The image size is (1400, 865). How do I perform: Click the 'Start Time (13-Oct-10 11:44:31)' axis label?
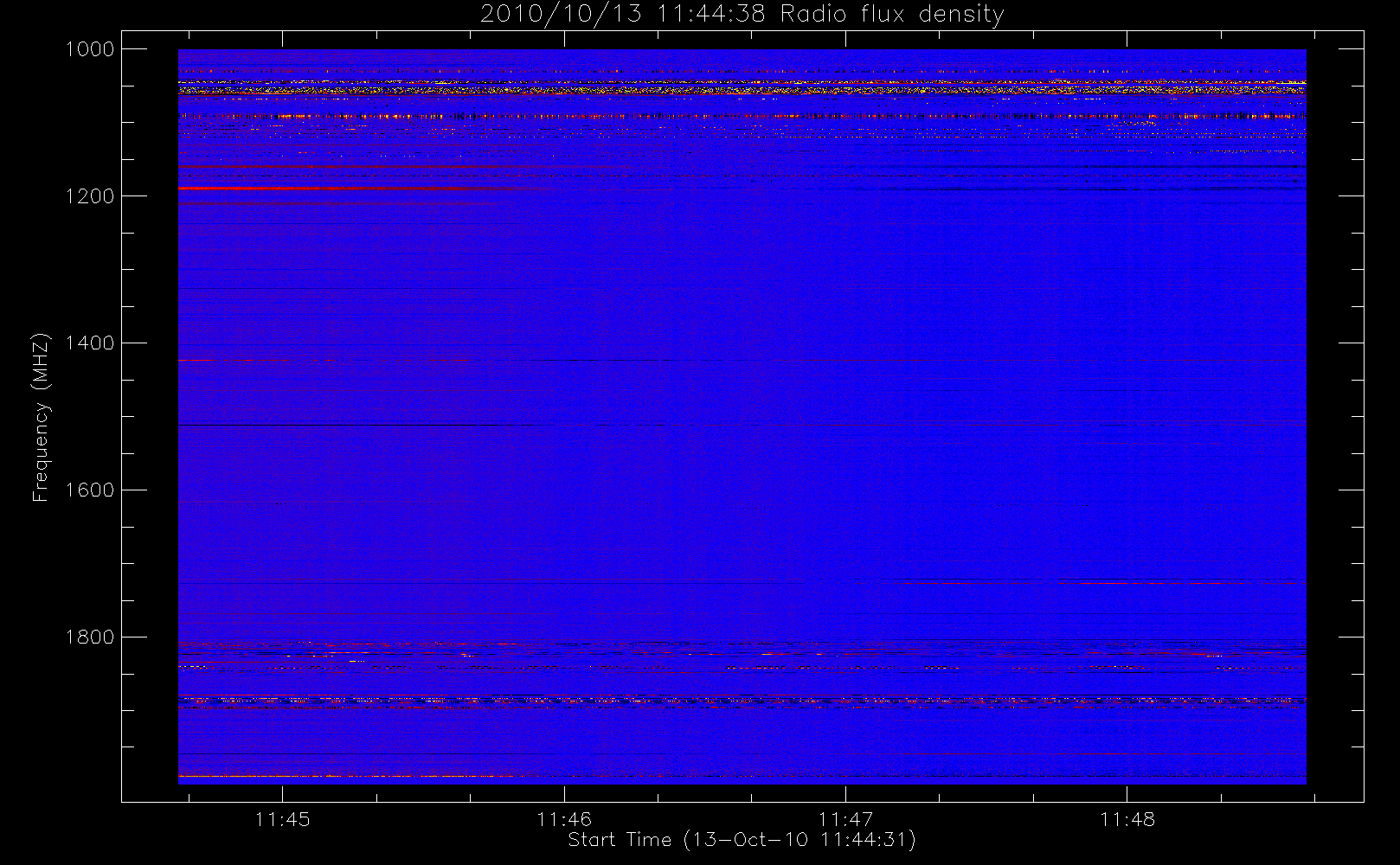tap(742, 840)
